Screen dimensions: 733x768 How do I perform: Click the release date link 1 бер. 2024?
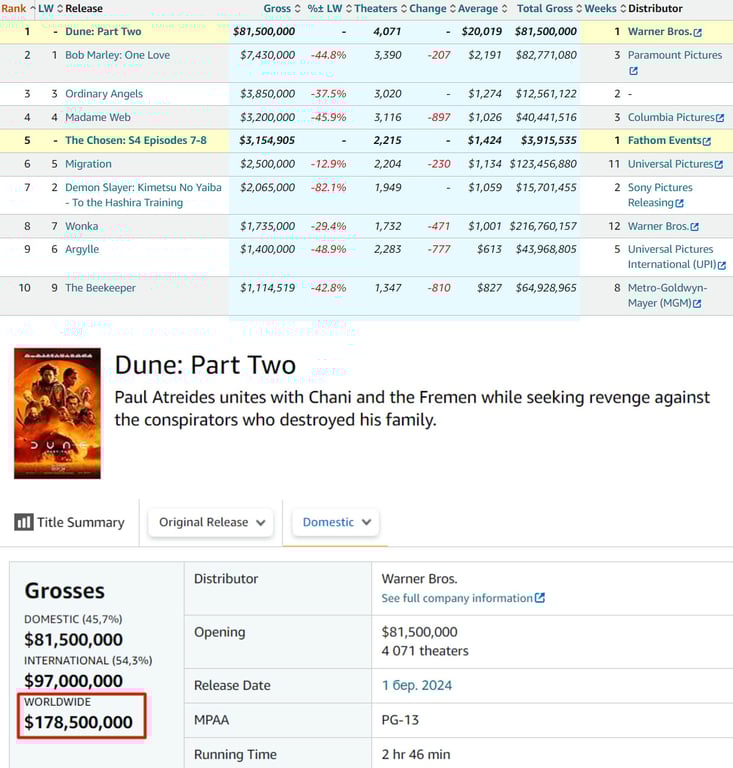click(x=417, y=685)
